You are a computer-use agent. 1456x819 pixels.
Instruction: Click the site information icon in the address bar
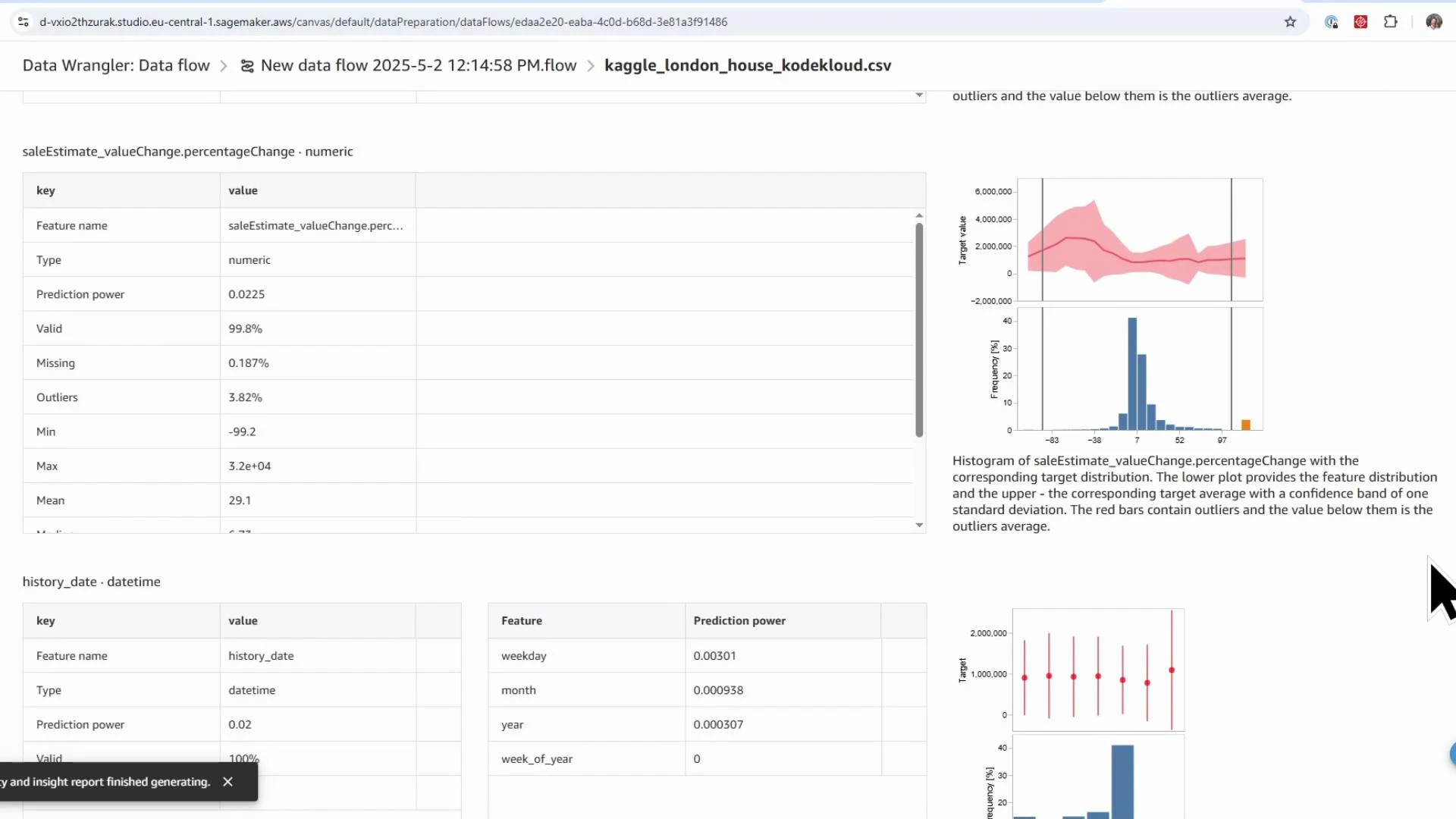coord(23,22)
